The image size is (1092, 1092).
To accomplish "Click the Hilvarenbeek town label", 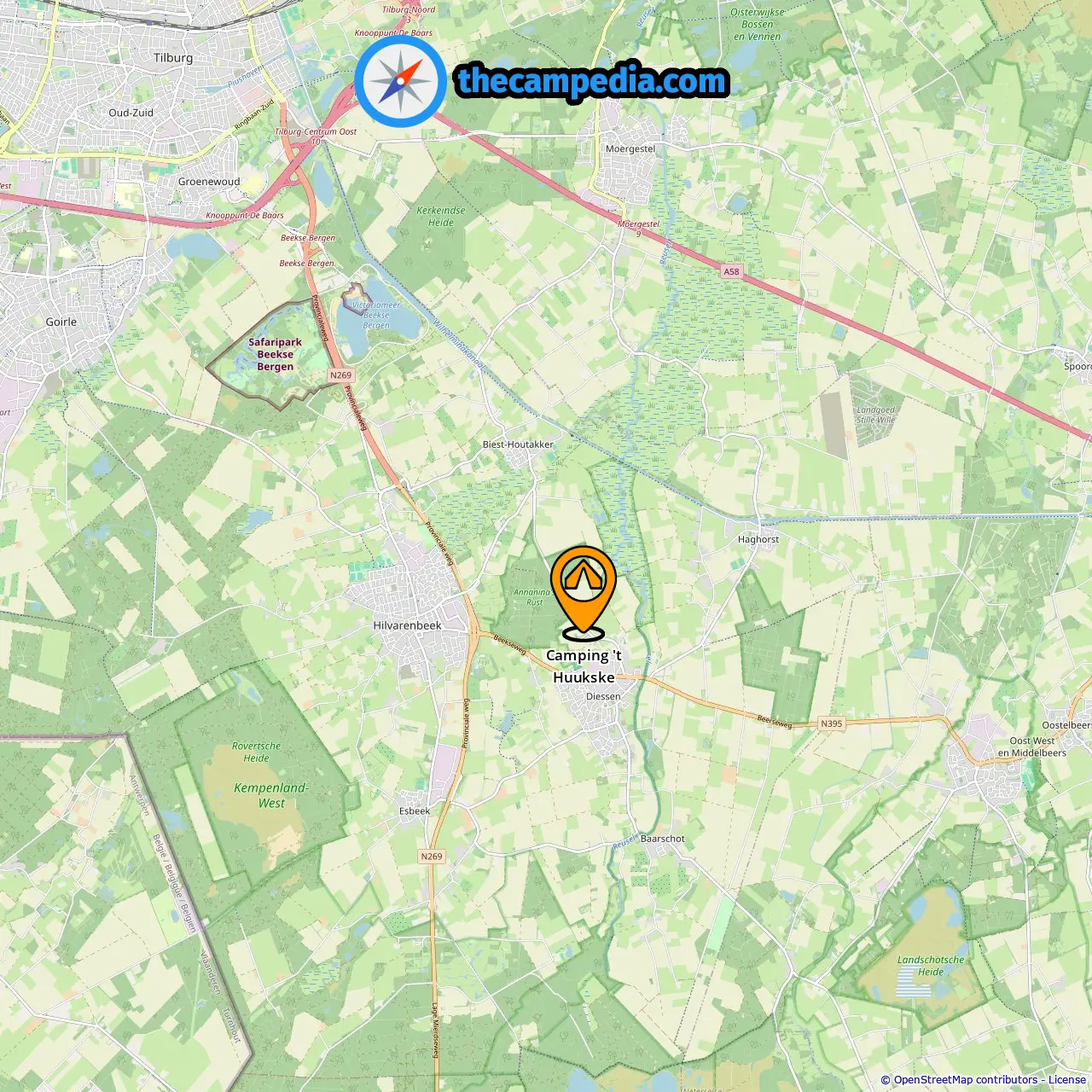I will (407, 625).
